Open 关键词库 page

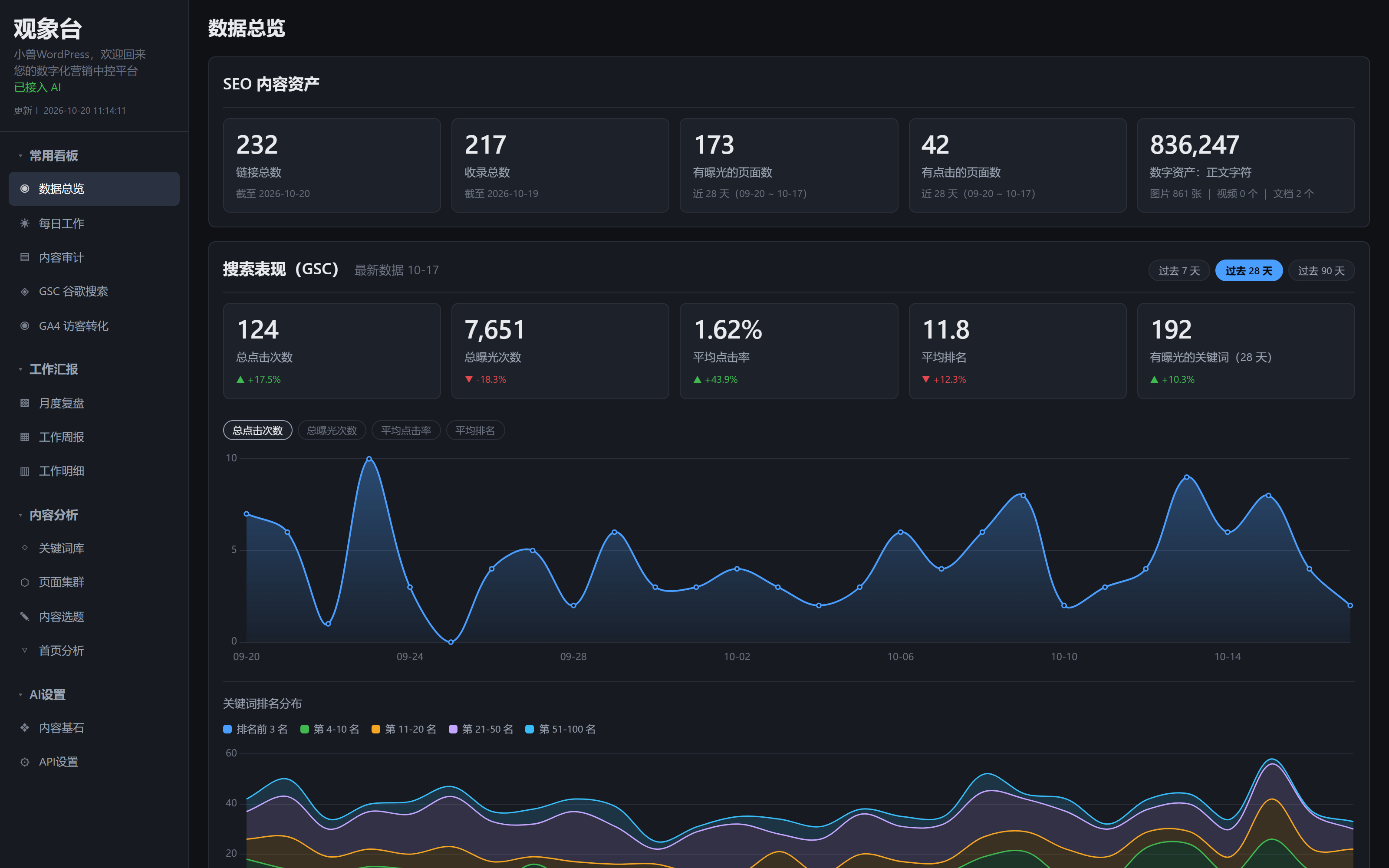[x=94, y=548]
